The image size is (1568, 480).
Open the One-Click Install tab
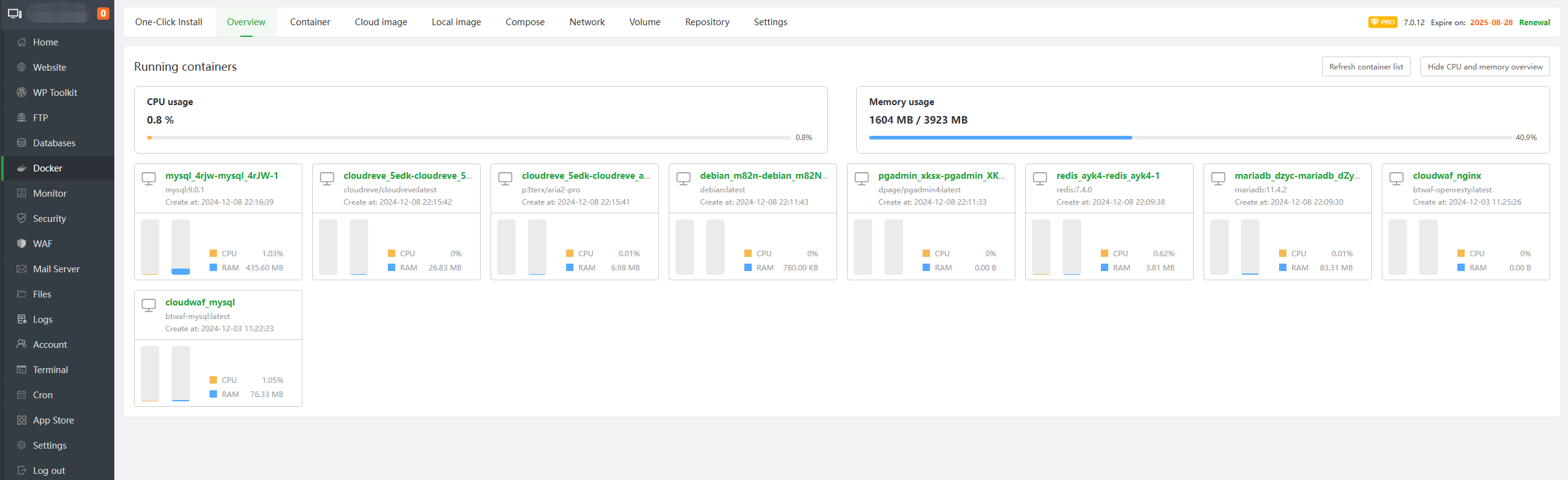168,22
